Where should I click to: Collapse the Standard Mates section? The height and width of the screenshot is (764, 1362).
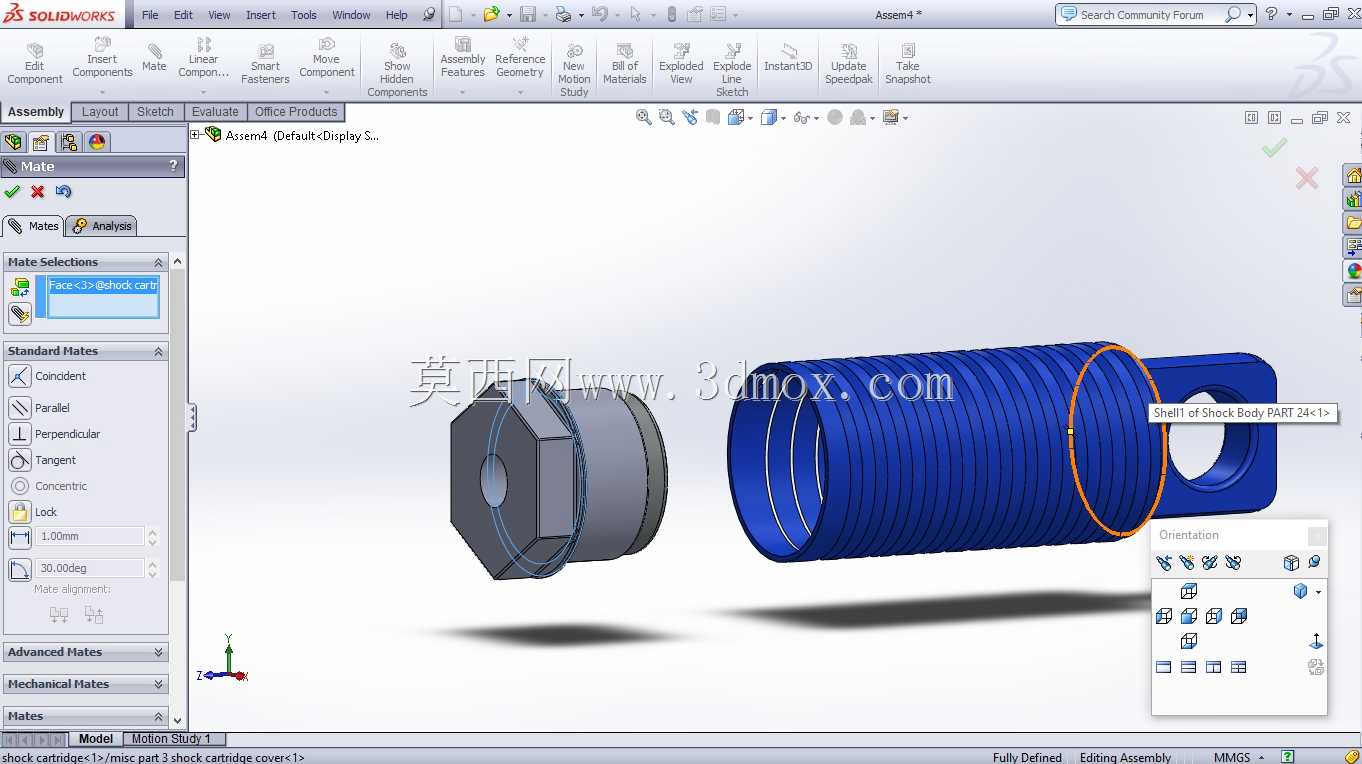(x=158, y=351)
